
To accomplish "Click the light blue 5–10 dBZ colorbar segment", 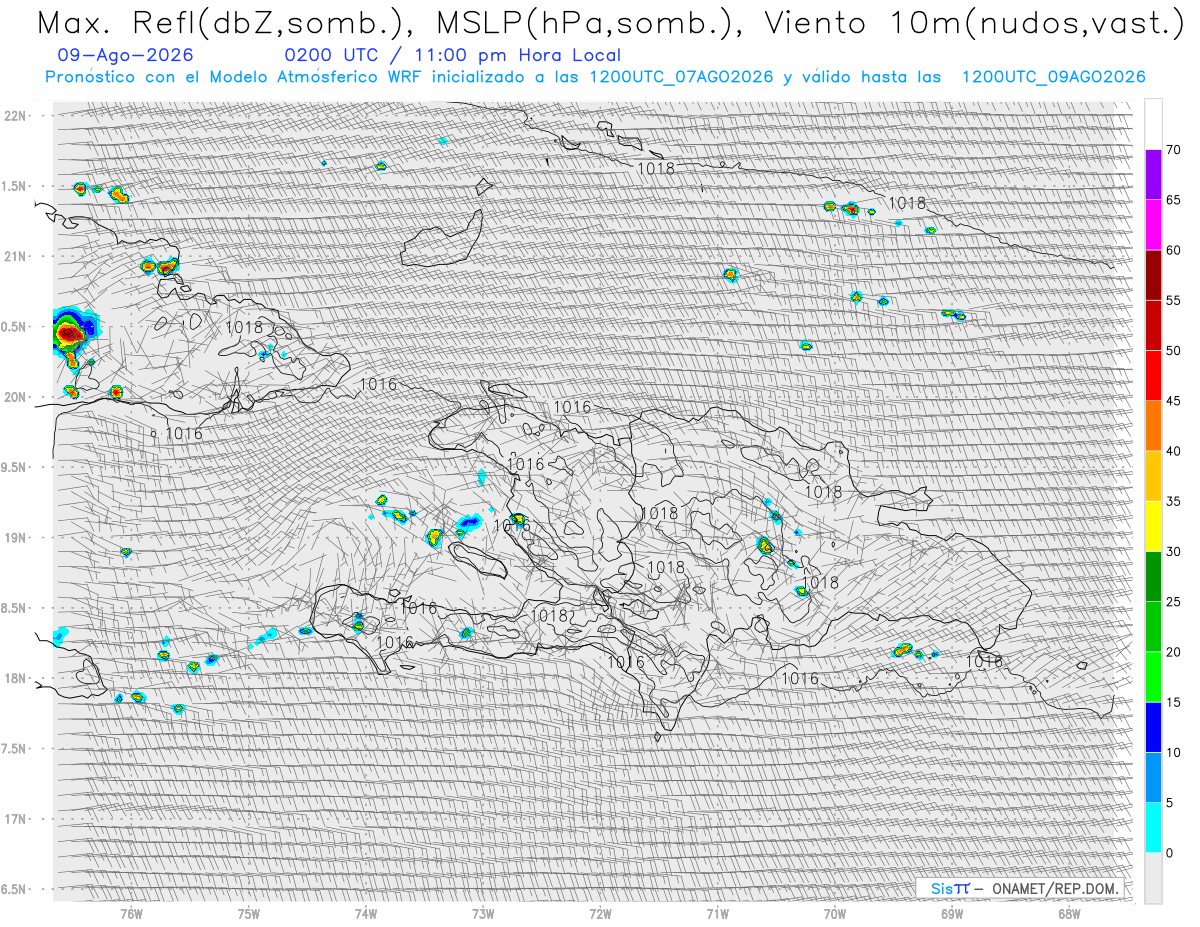I will [1153, 777].
